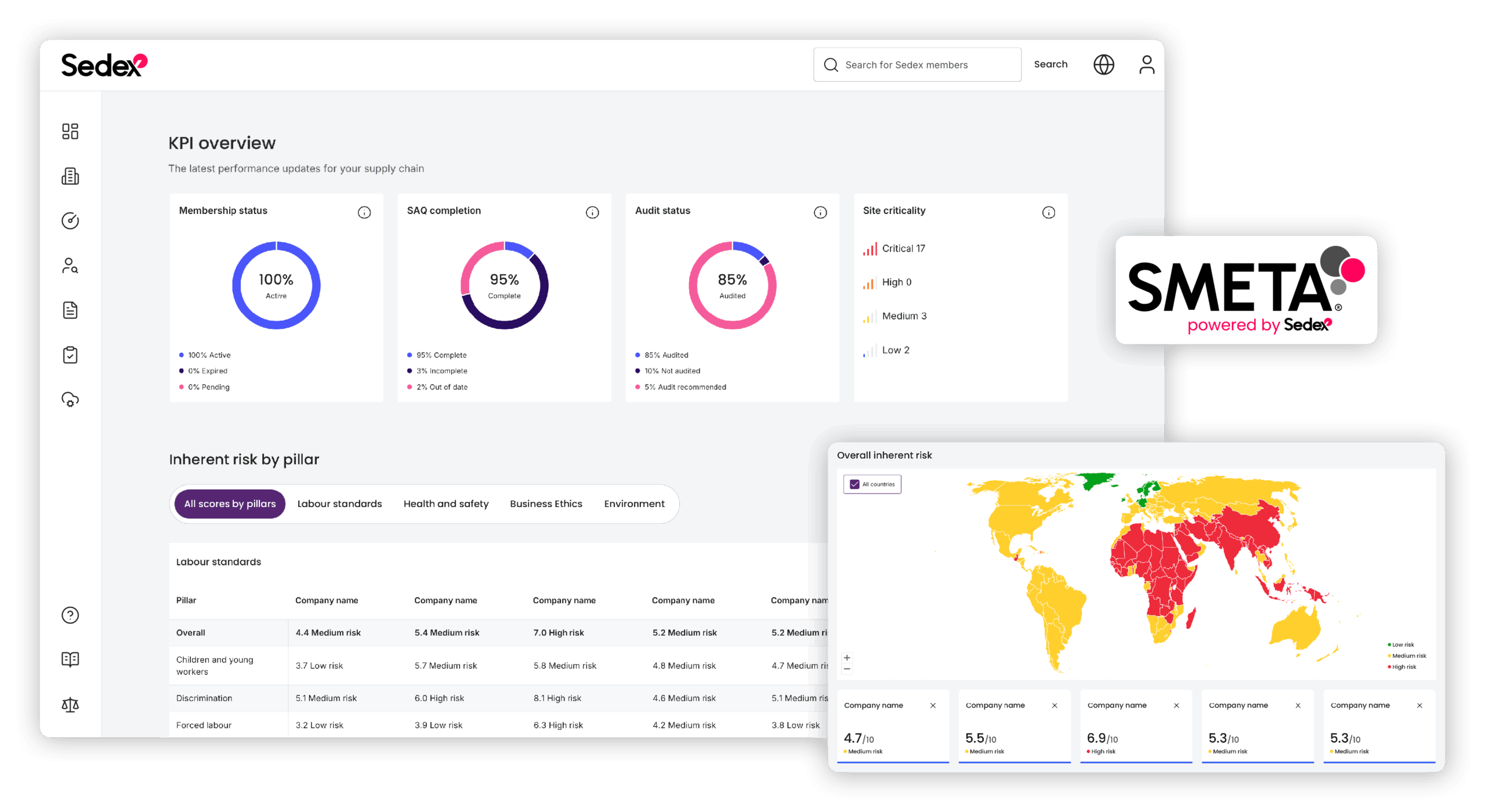Open the dashboard grid icon in sidebar

pos(70,132)
